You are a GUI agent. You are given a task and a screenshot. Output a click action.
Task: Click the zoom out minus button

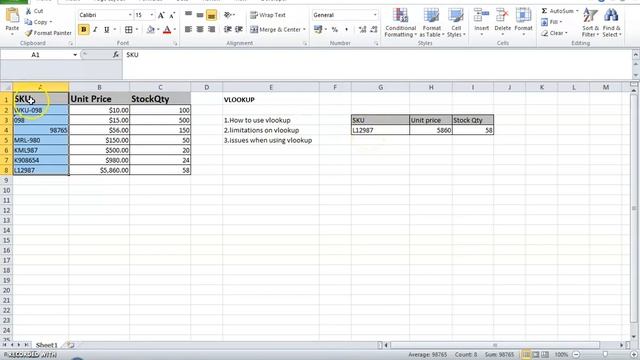576,355
